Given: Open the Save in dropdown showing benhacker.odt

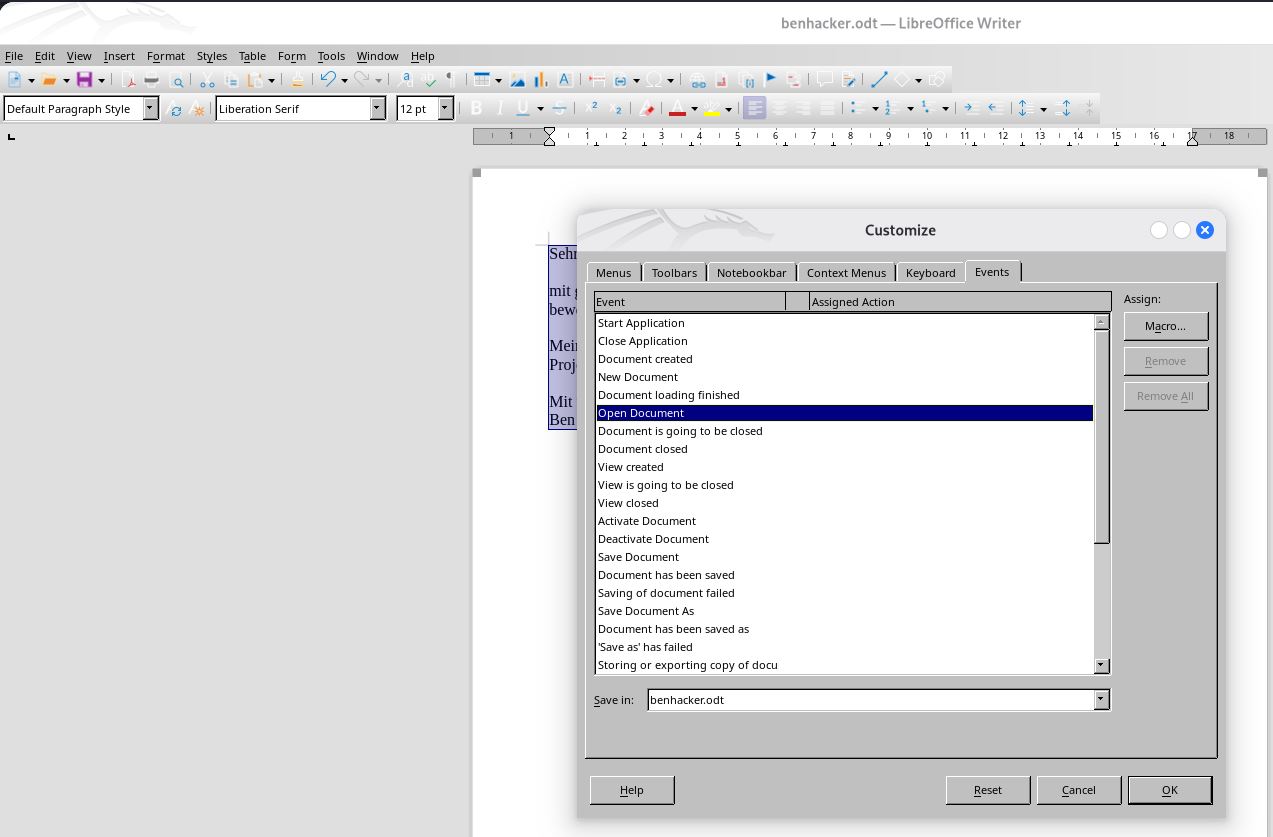Looking at the screenshot, I should [x=1100, y=700].
